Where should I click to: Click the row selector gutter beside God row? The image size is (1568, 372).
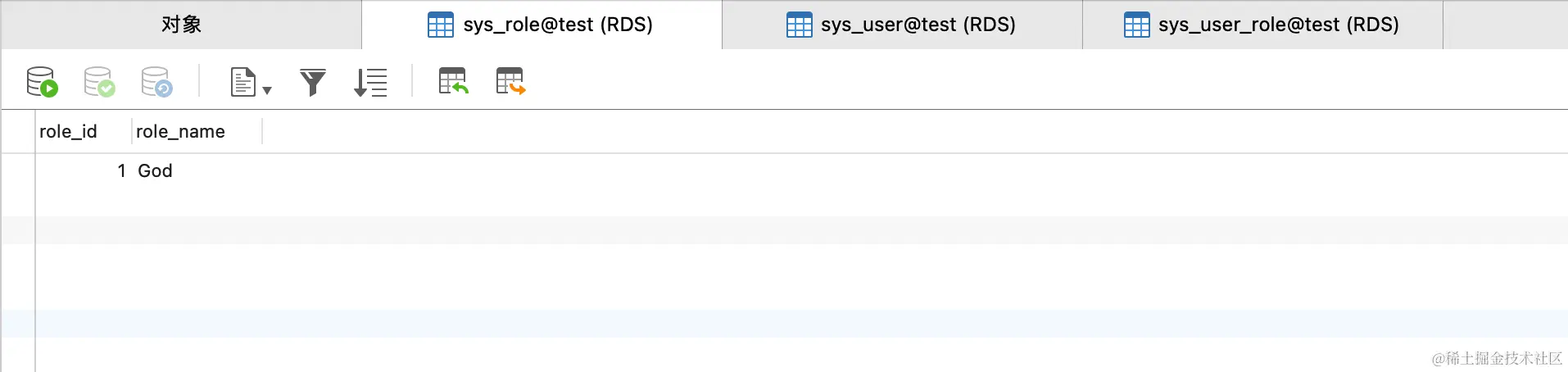[x=17, y=170]
